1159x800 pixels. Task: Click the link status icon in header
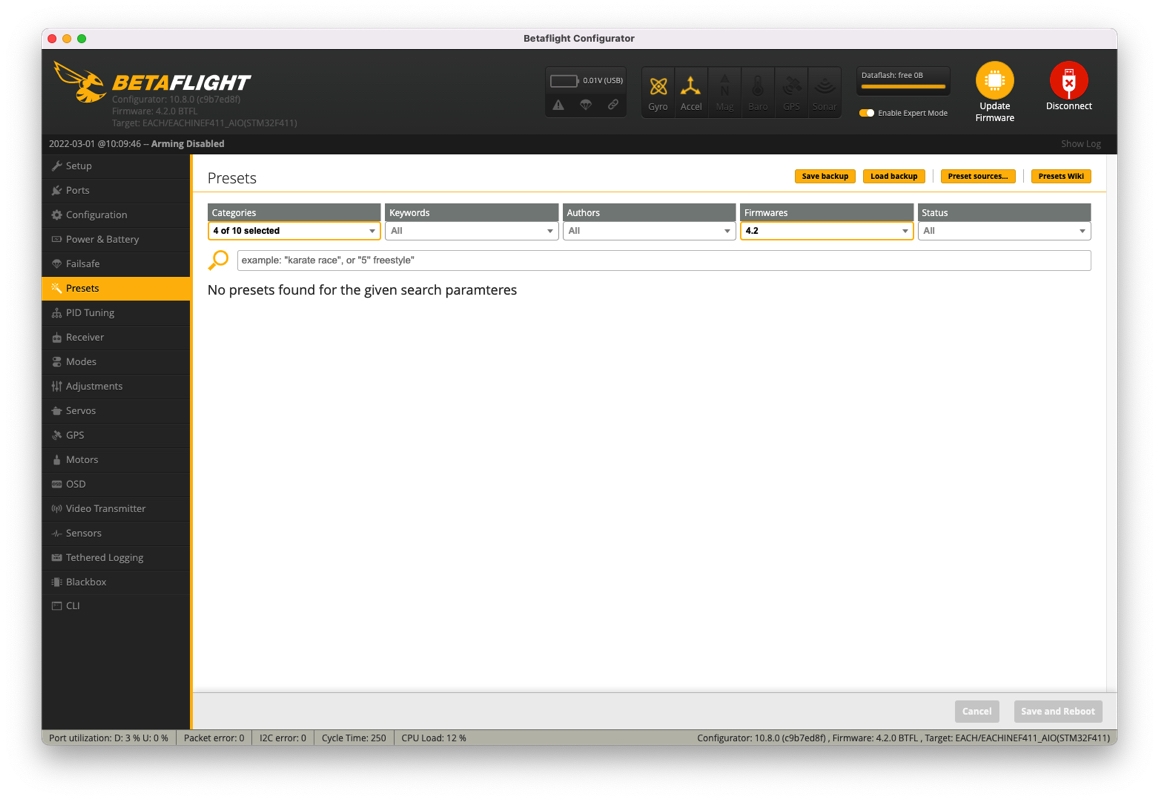pos(613,105)
